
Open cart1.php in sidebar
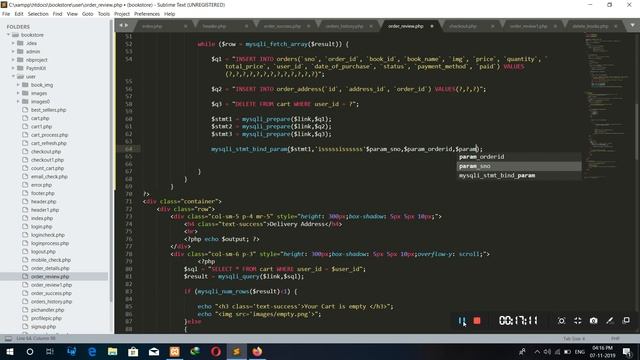(41, 127)
